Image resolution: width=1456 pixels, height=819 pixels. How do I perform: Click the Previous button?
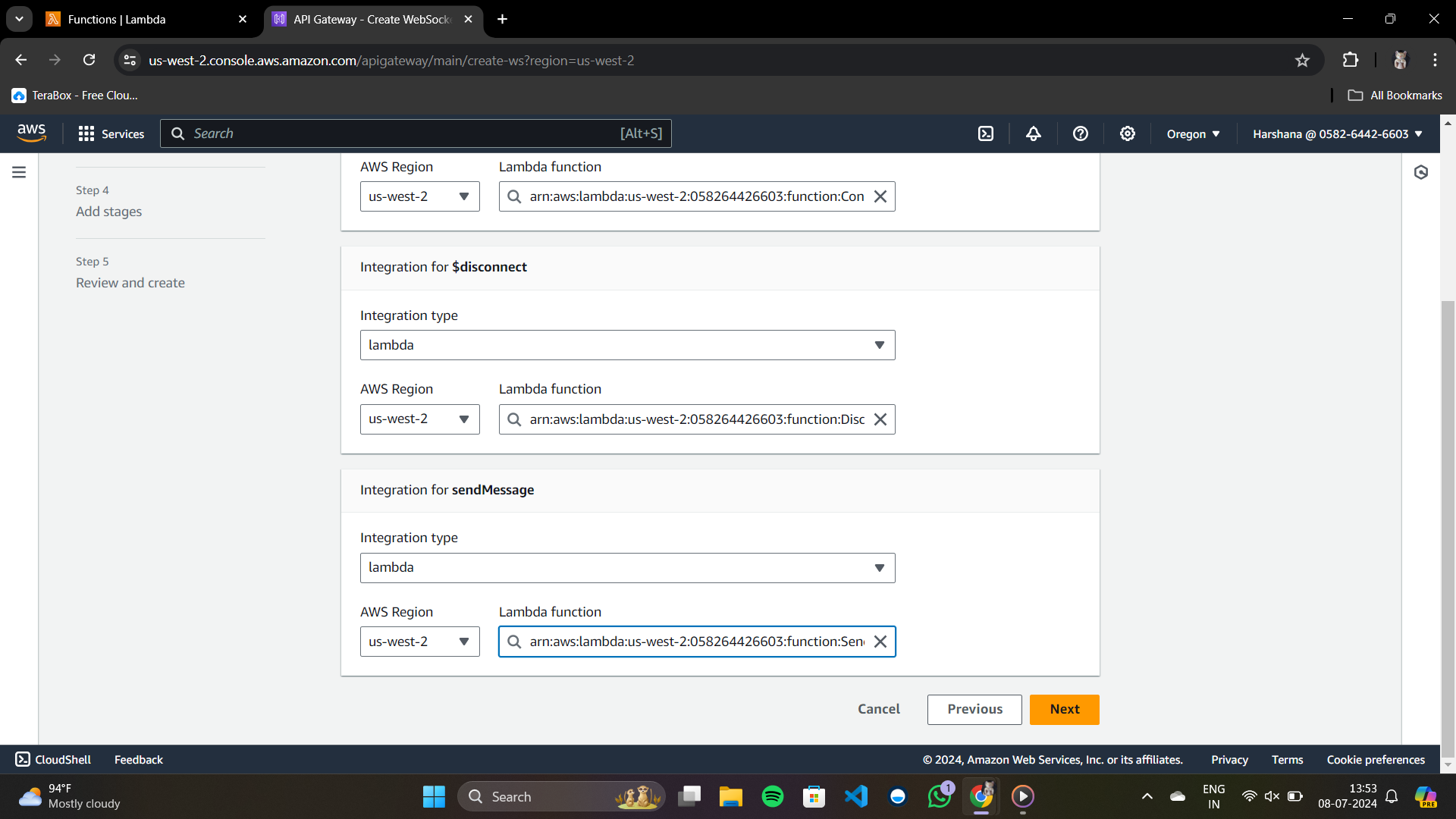[974, 709]
